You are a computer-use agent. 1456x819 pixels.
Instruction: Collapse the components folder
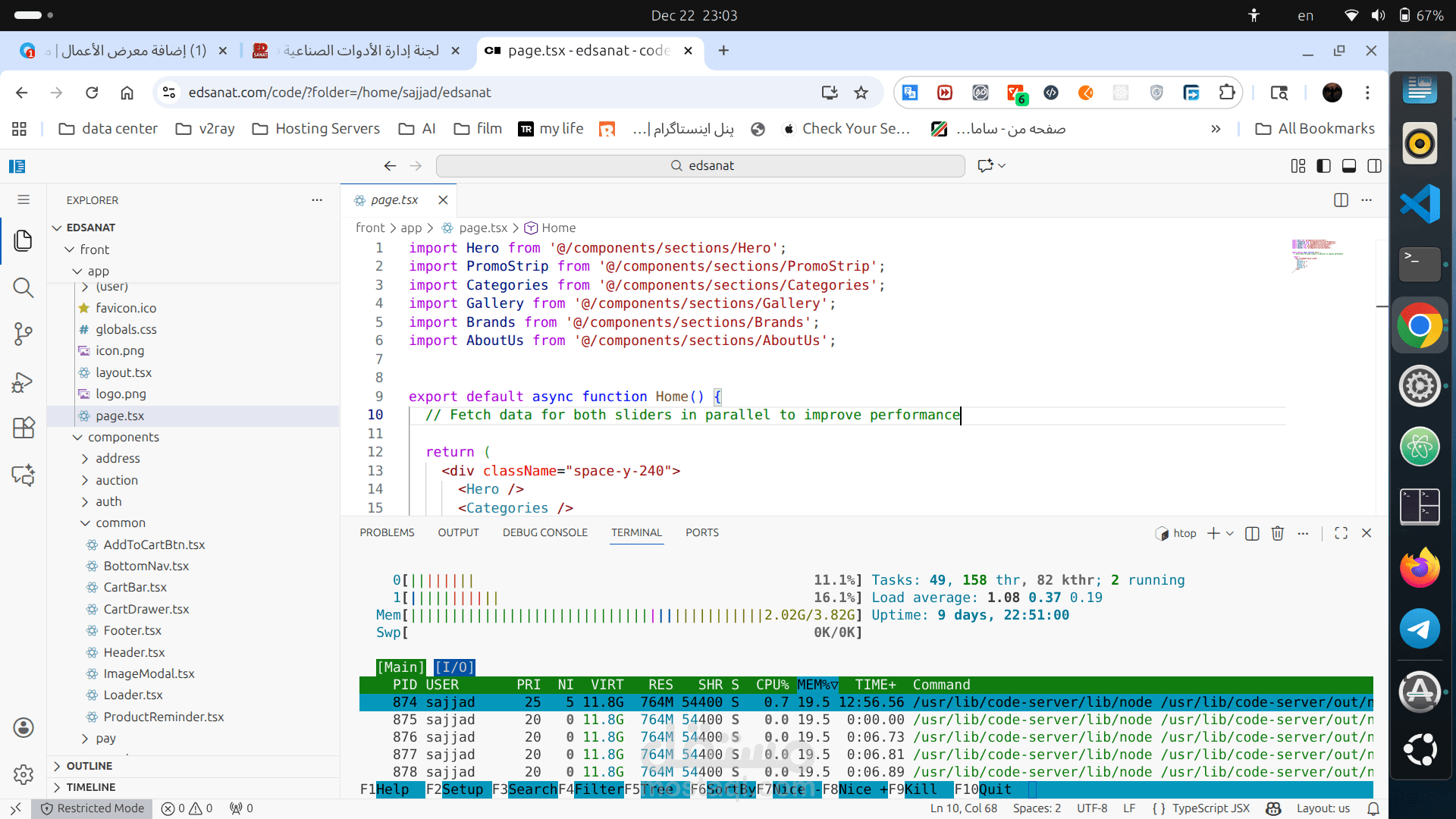pos(123,437)
